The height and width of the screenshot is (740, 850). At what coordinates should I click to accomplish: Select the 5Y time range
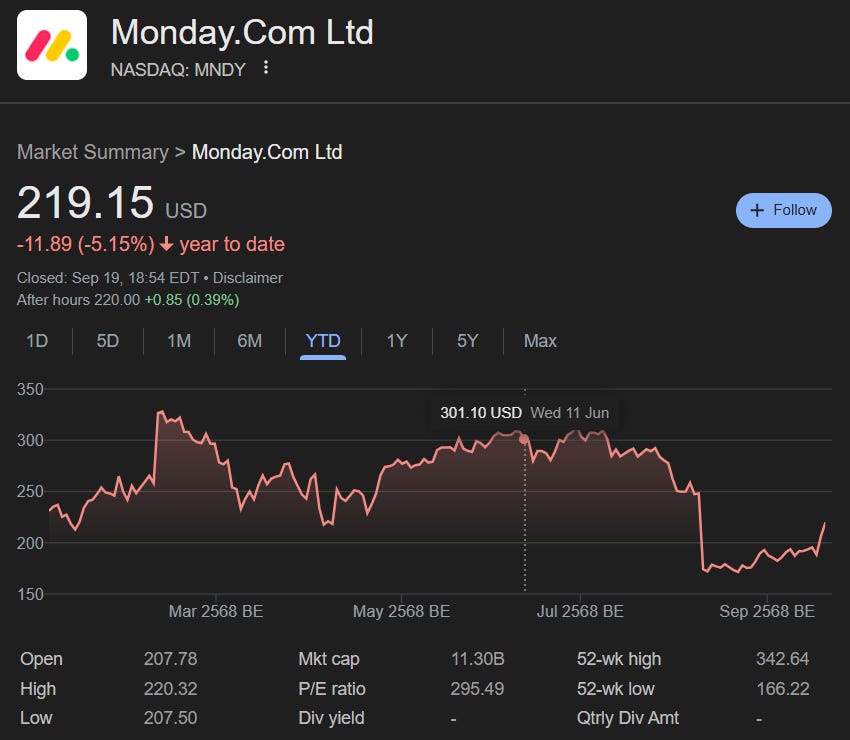(467, 341)
